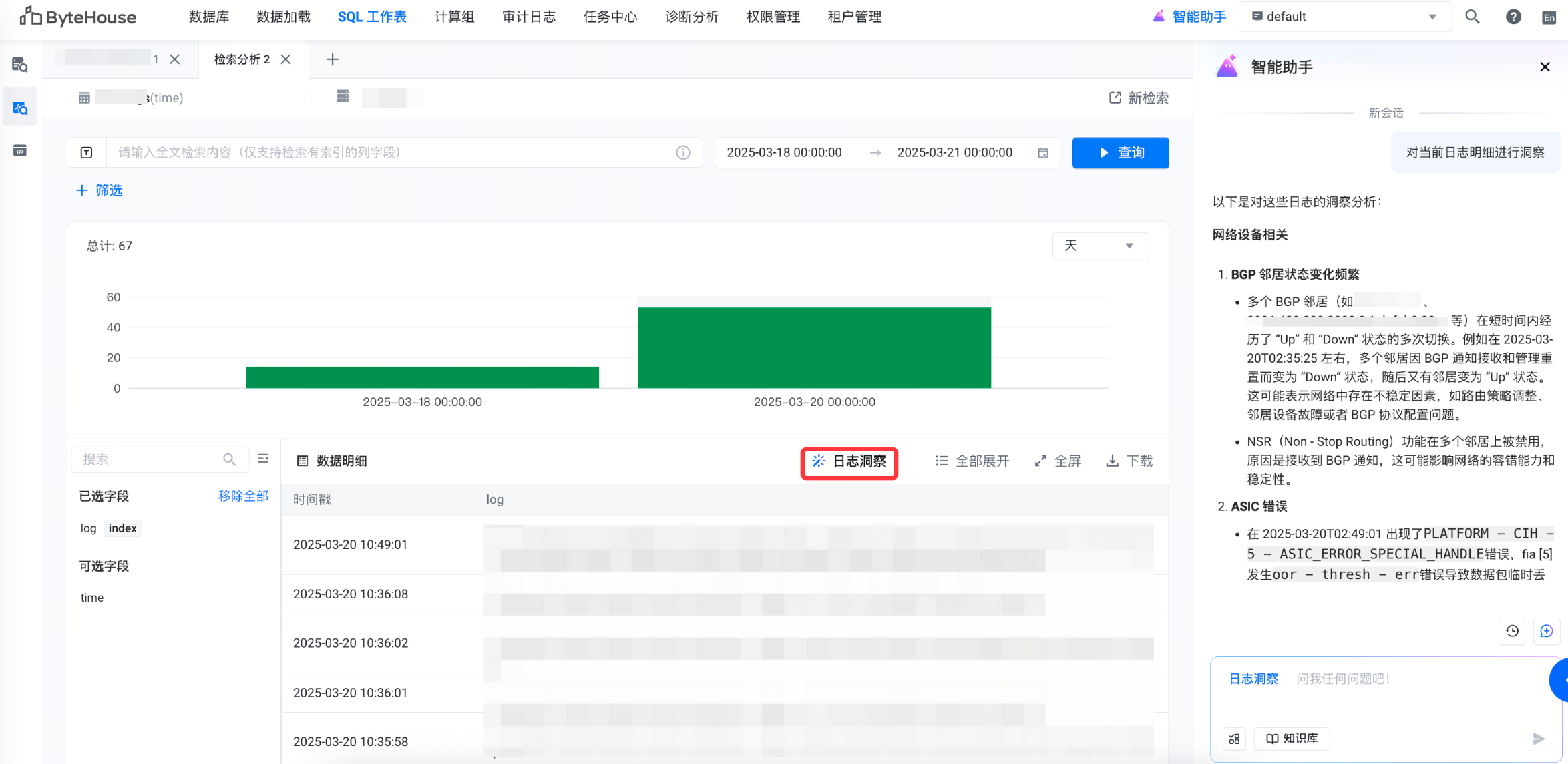The image size is (1568, 764).
Task: Open the 诊断分析 menu item
Action: click(691, 17)
